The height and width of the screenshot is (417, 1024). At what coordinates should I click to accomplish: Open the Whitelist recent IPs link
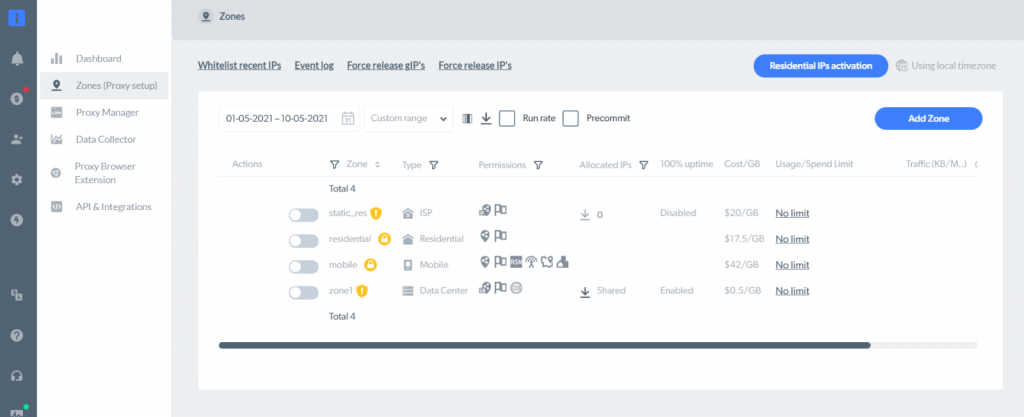coord(239,65)
